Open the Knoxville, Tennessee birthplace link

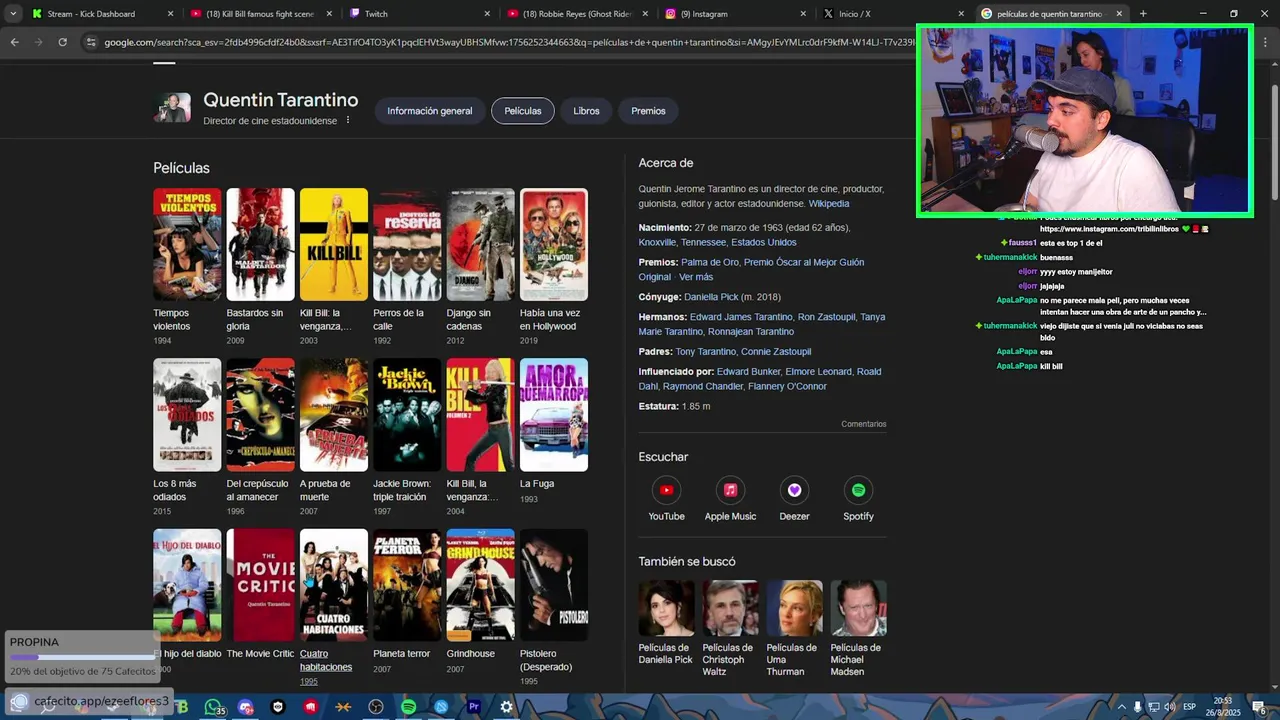tap(717, 242)
